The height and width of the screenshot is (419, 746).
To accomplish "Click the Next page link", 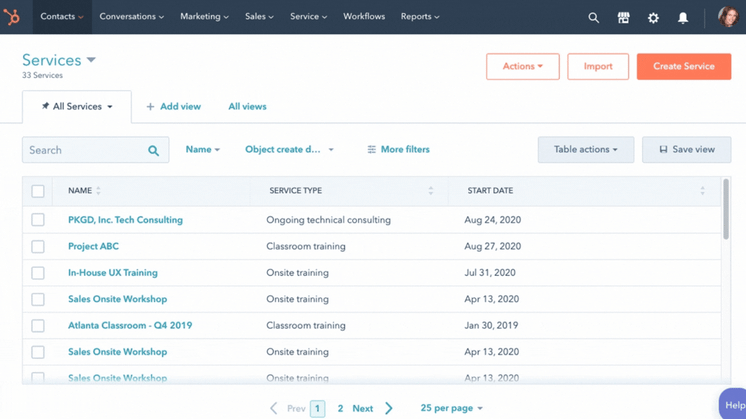I will [x=363, y=408].
